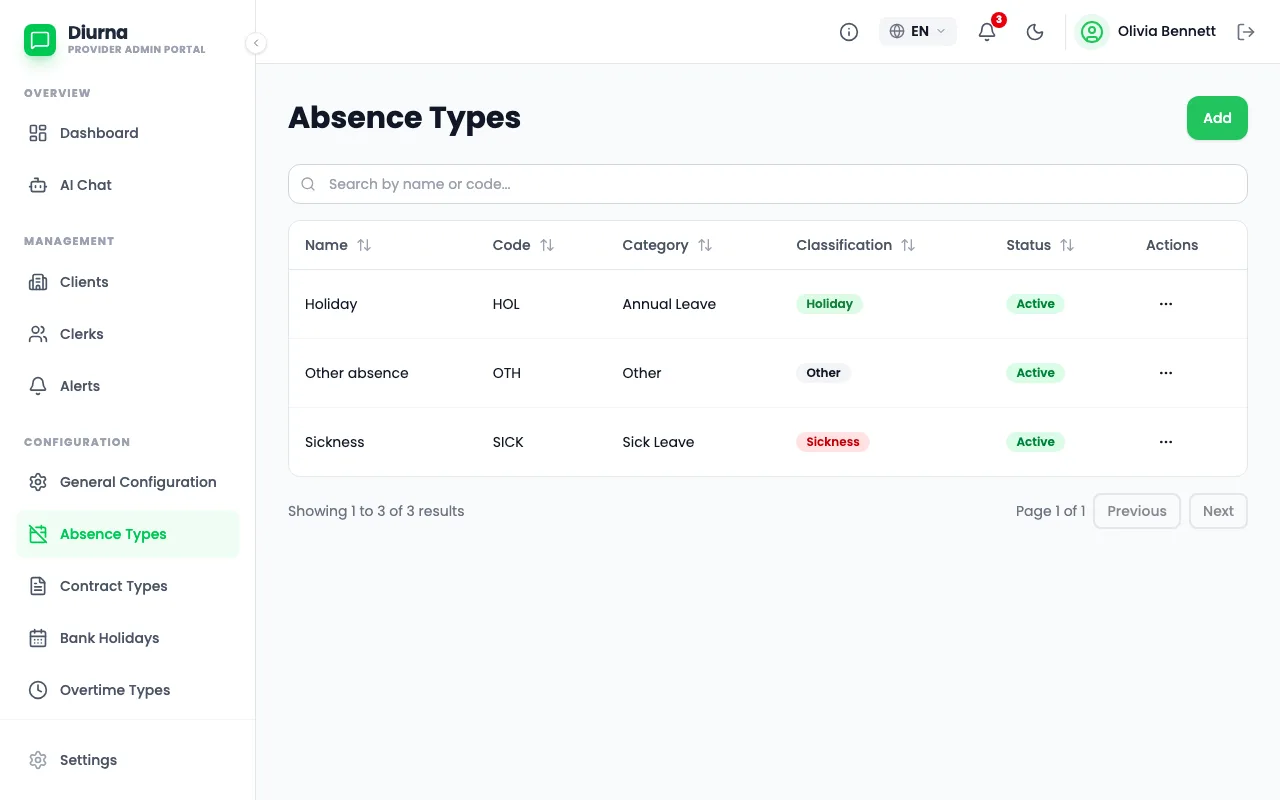Click the Alerts bell icon in sidebar
Image resolution: width=1280 pixels, height=800 pixels.
click(x=38, y=386)
